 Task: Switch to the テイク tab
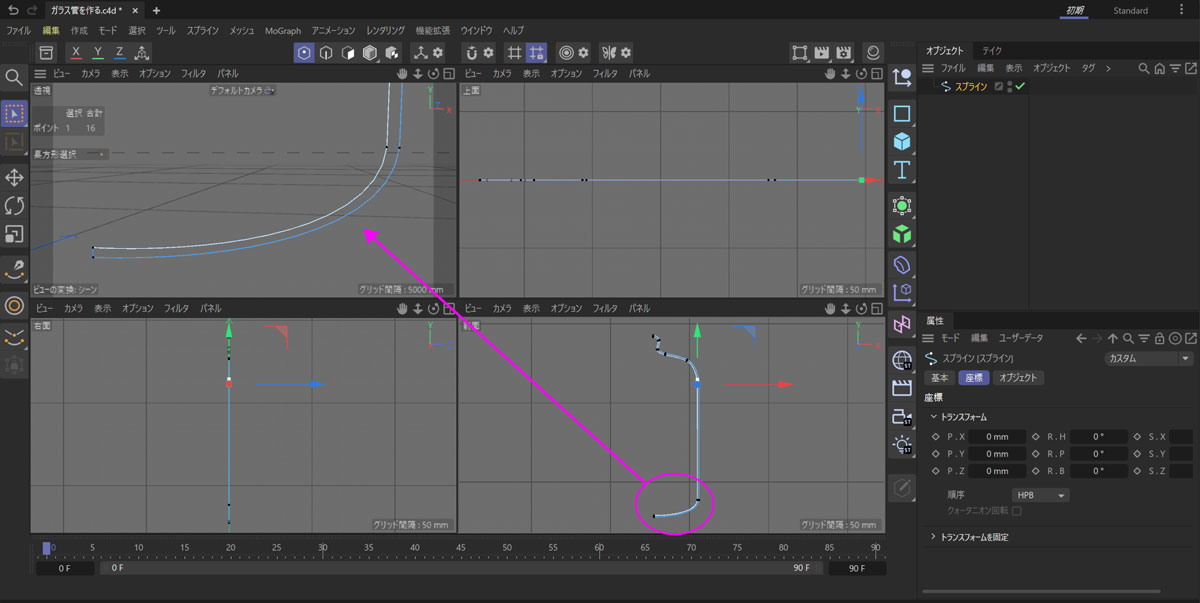(992, 50)
